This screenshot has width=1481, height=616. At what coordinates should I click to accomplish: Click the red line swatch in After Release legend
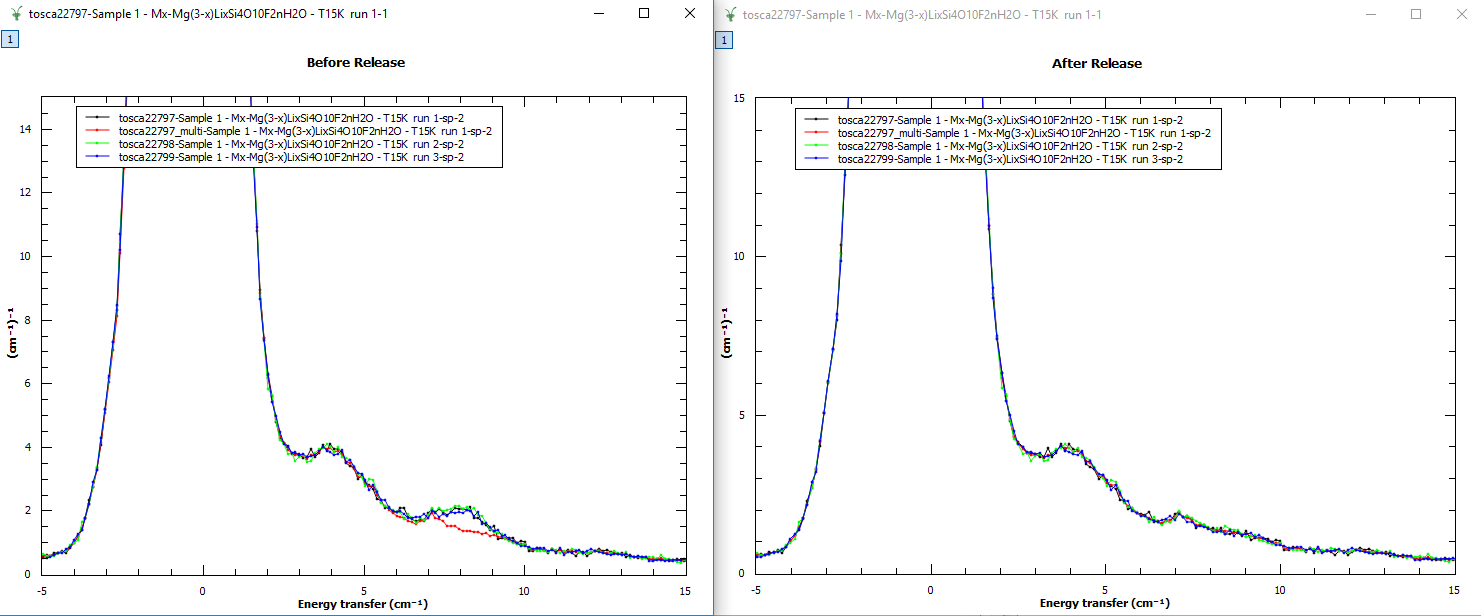pos(815,132)
